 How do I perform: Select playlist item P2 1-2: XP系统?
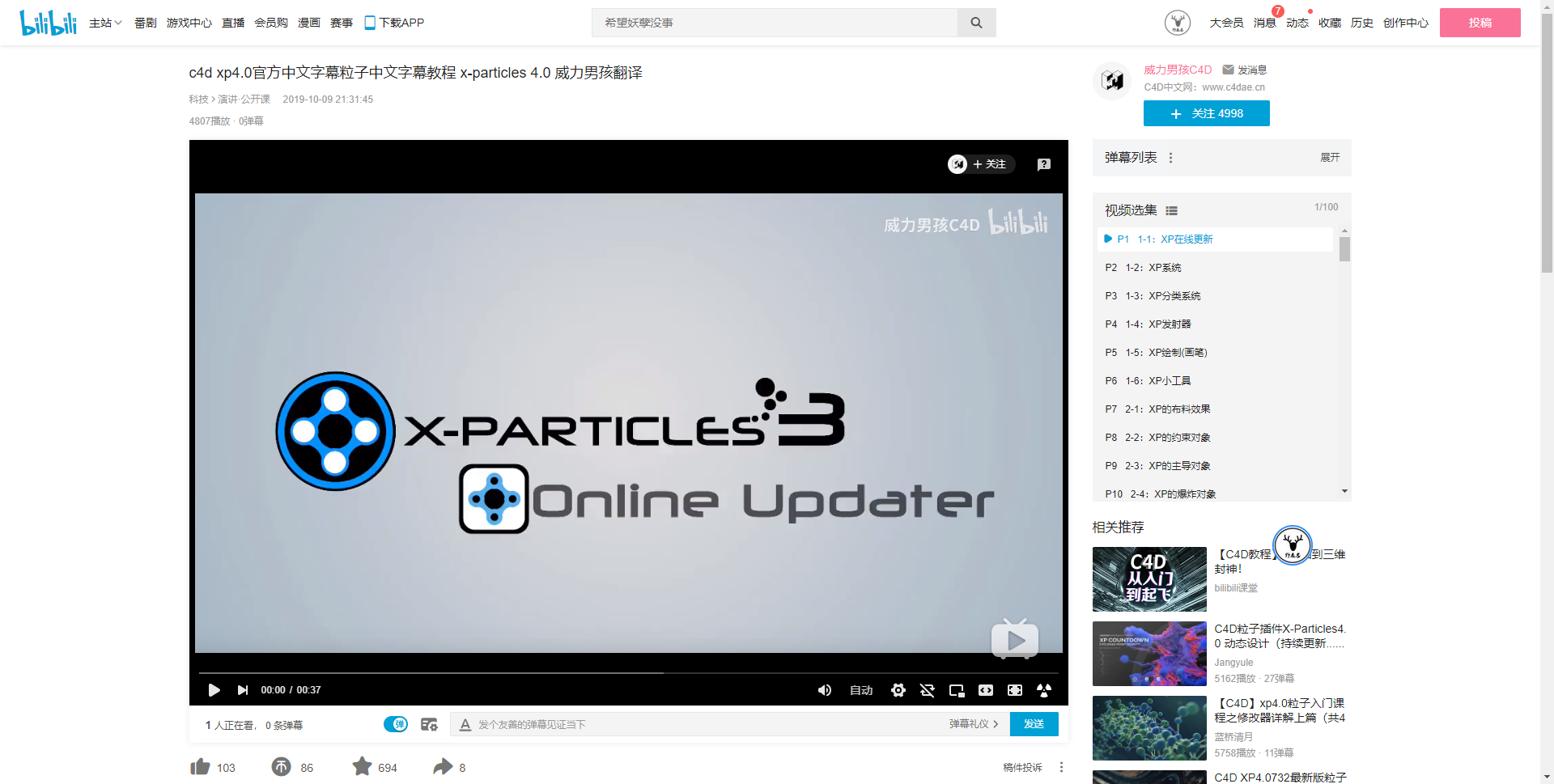[1215, 268]
